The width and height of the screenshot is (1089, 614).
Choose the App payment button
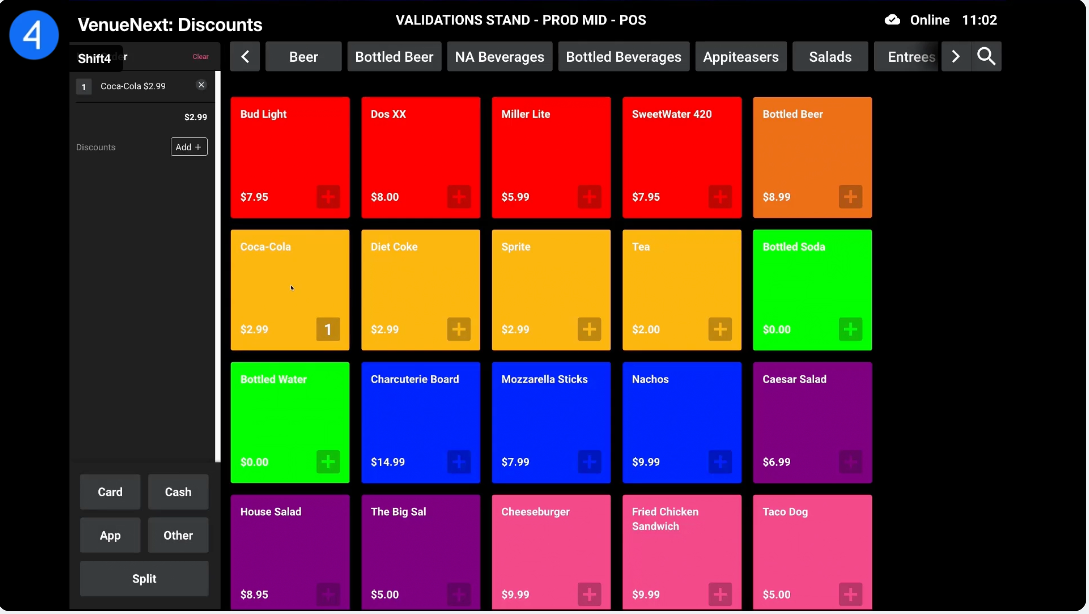point(110,536)
